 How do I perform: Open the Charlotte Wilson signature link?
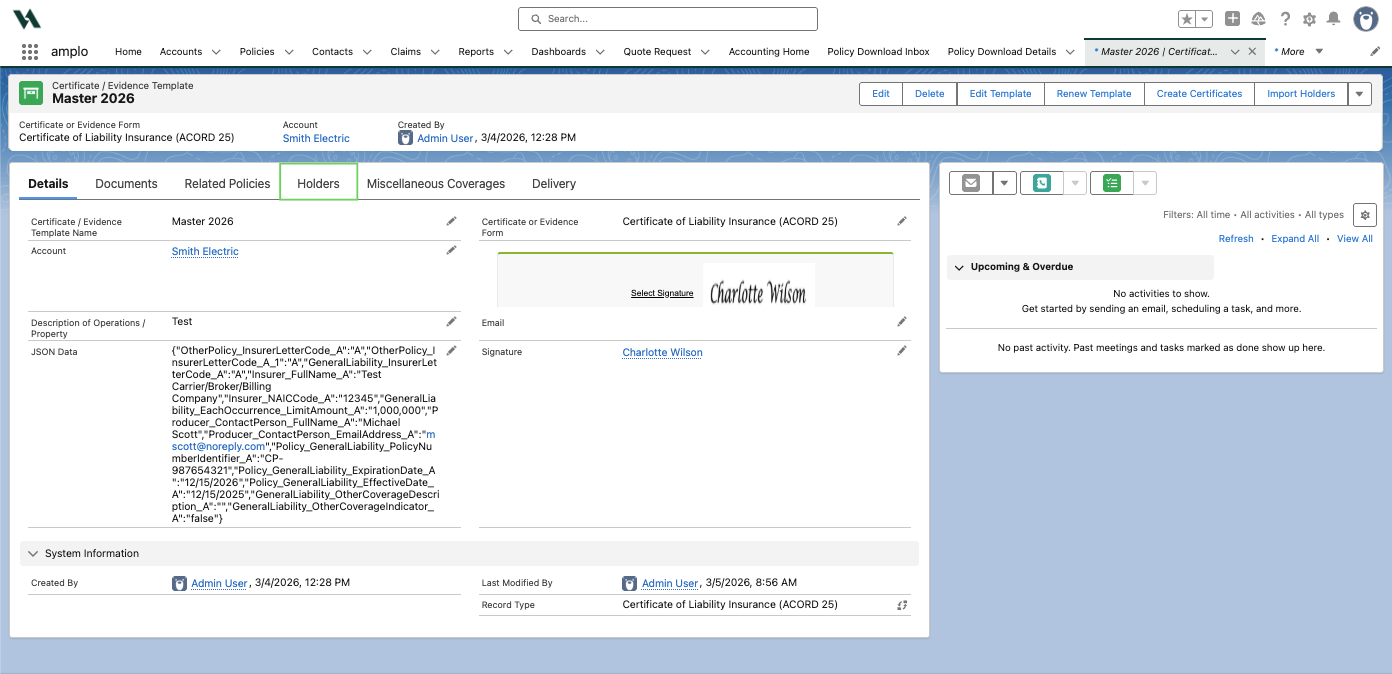(x=662, y=352)
